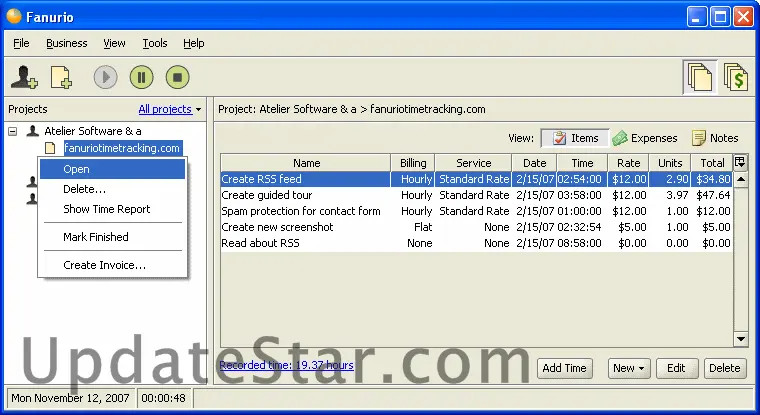Click the fanuriotimetracking.com project page icon

(50, 148)
